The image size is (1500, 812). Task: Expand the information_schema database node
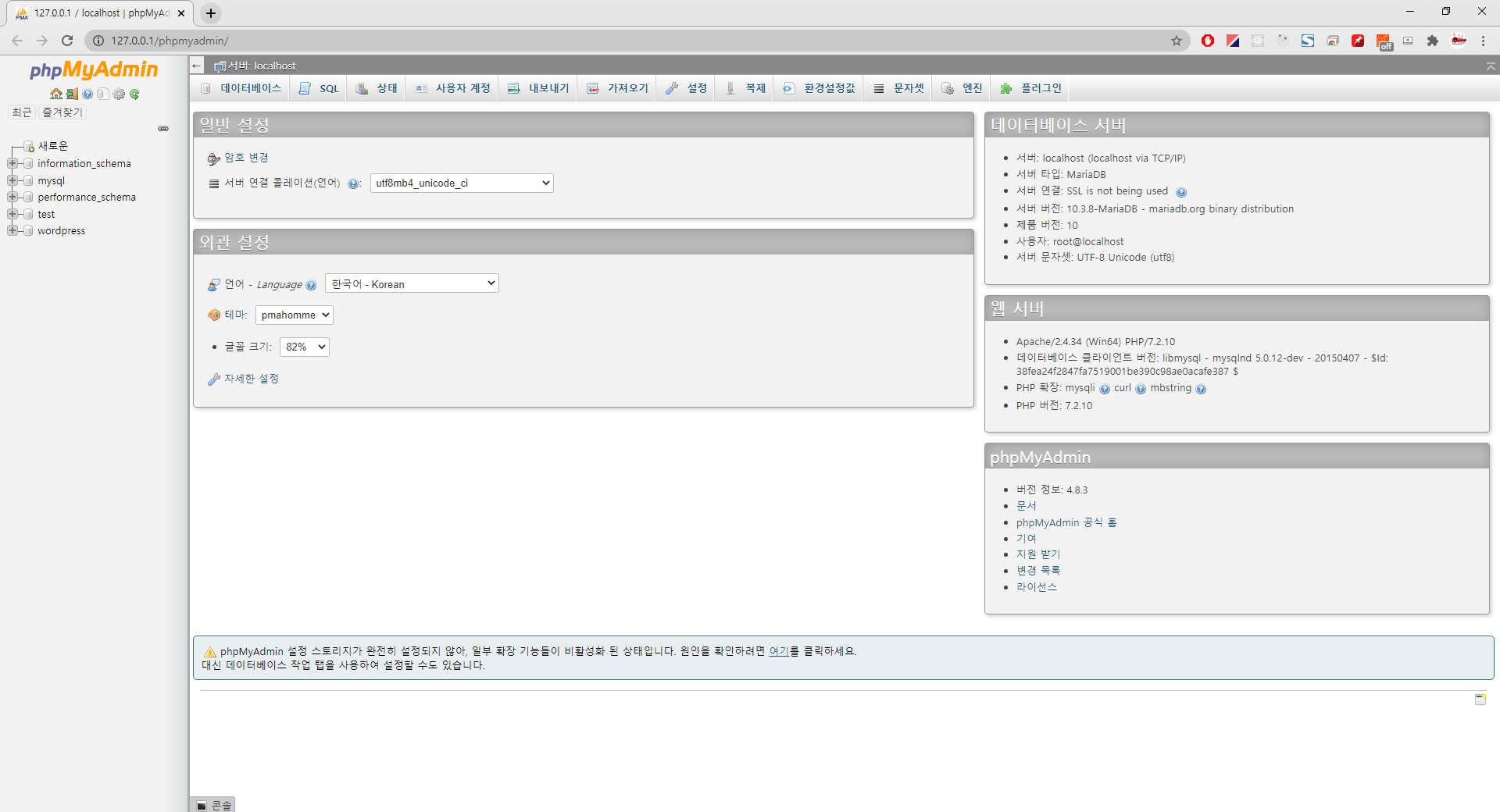[12, 163]
